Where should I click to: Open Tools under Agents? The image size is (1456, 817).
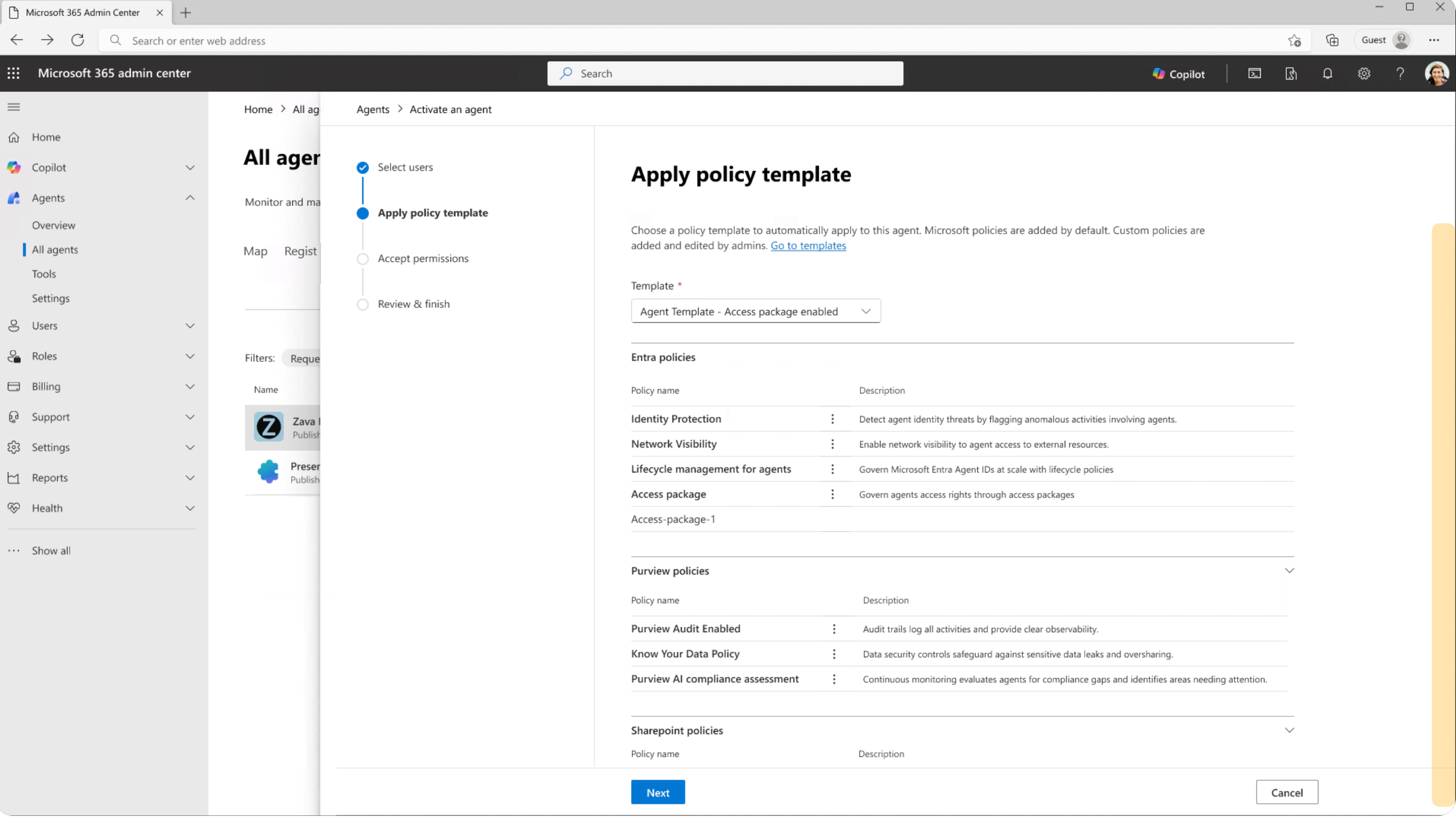(x=43, y=274)
